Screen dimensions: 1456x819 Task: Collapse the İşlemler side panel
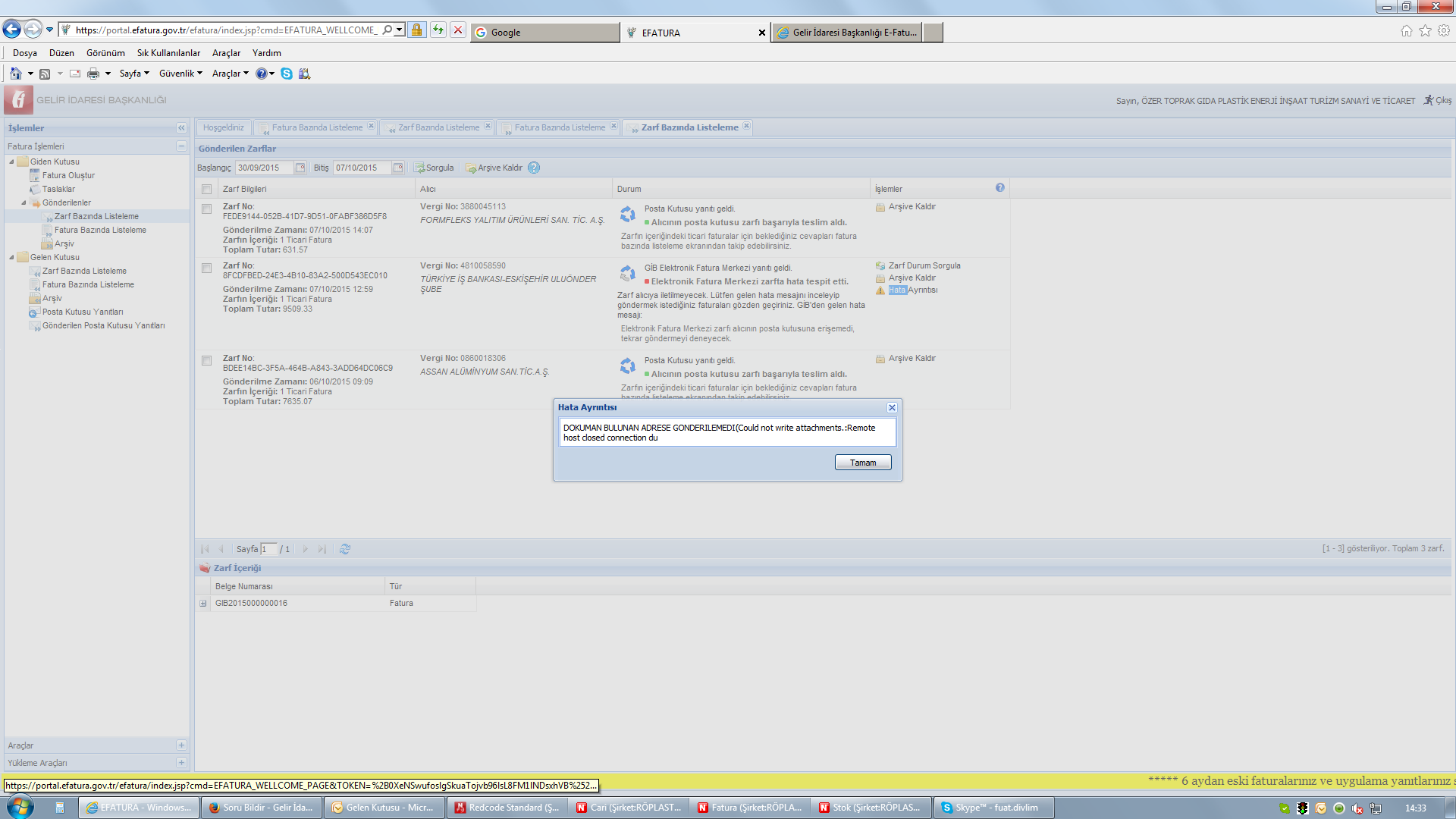point(181,128)
